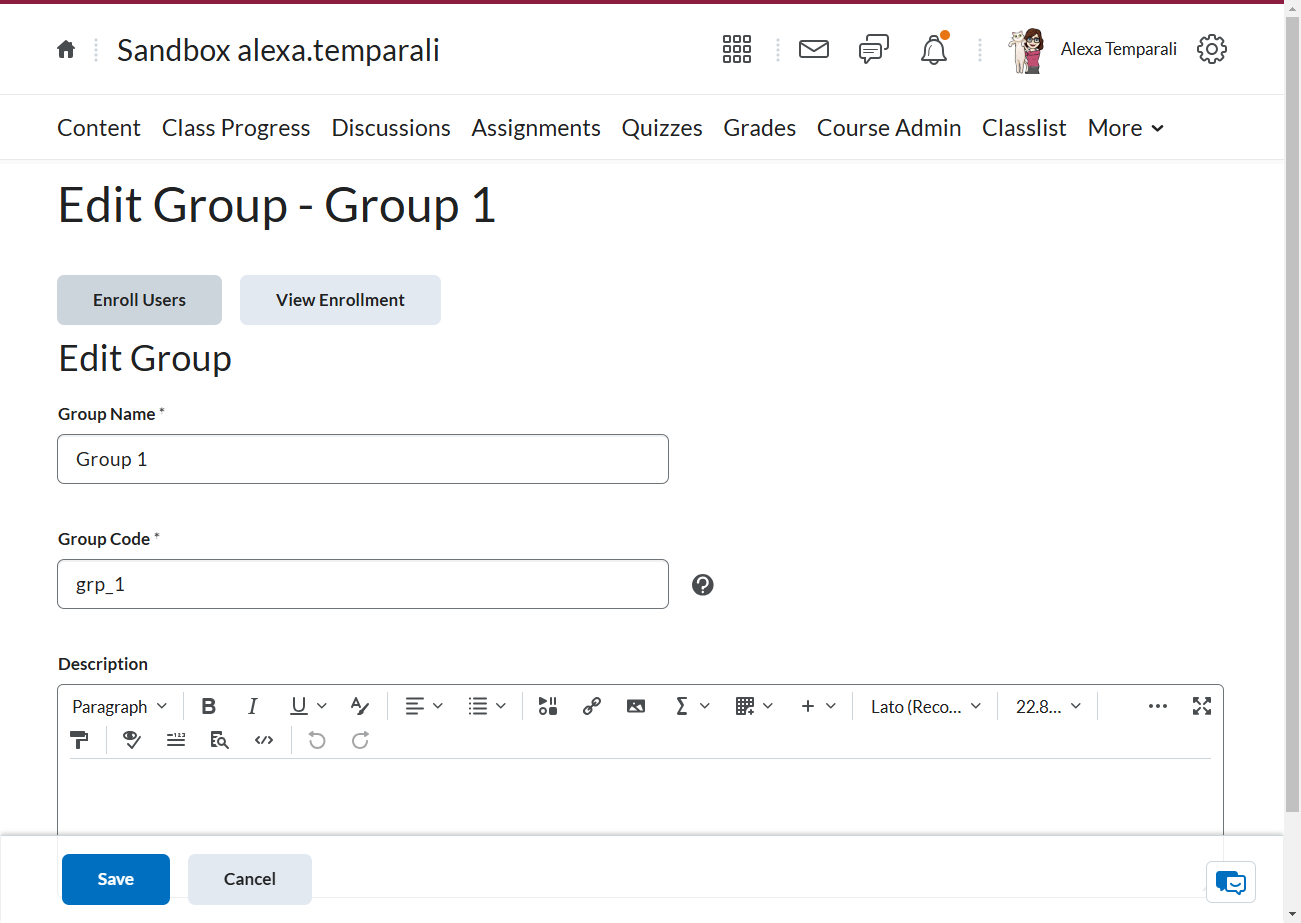Select the format painter tool
The width and height of the screenshot is (1301, 923).
click(x=79, y=740)
